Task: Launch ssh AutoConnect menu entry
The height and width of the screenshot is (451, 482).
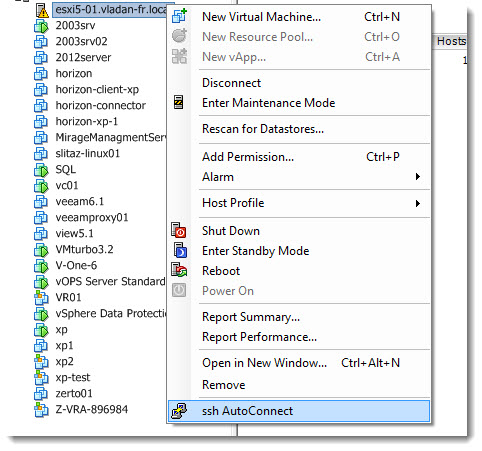Action: click(x=299, y=411)
